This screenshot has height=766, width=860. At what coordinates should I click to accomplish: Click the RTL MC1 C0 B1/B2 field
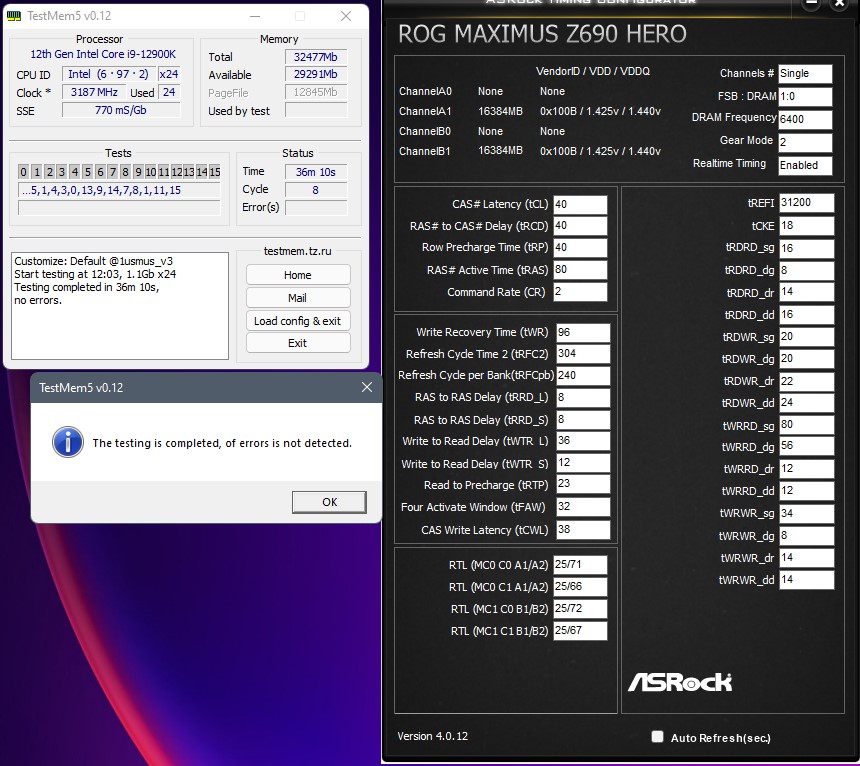[x=580, y=608]
